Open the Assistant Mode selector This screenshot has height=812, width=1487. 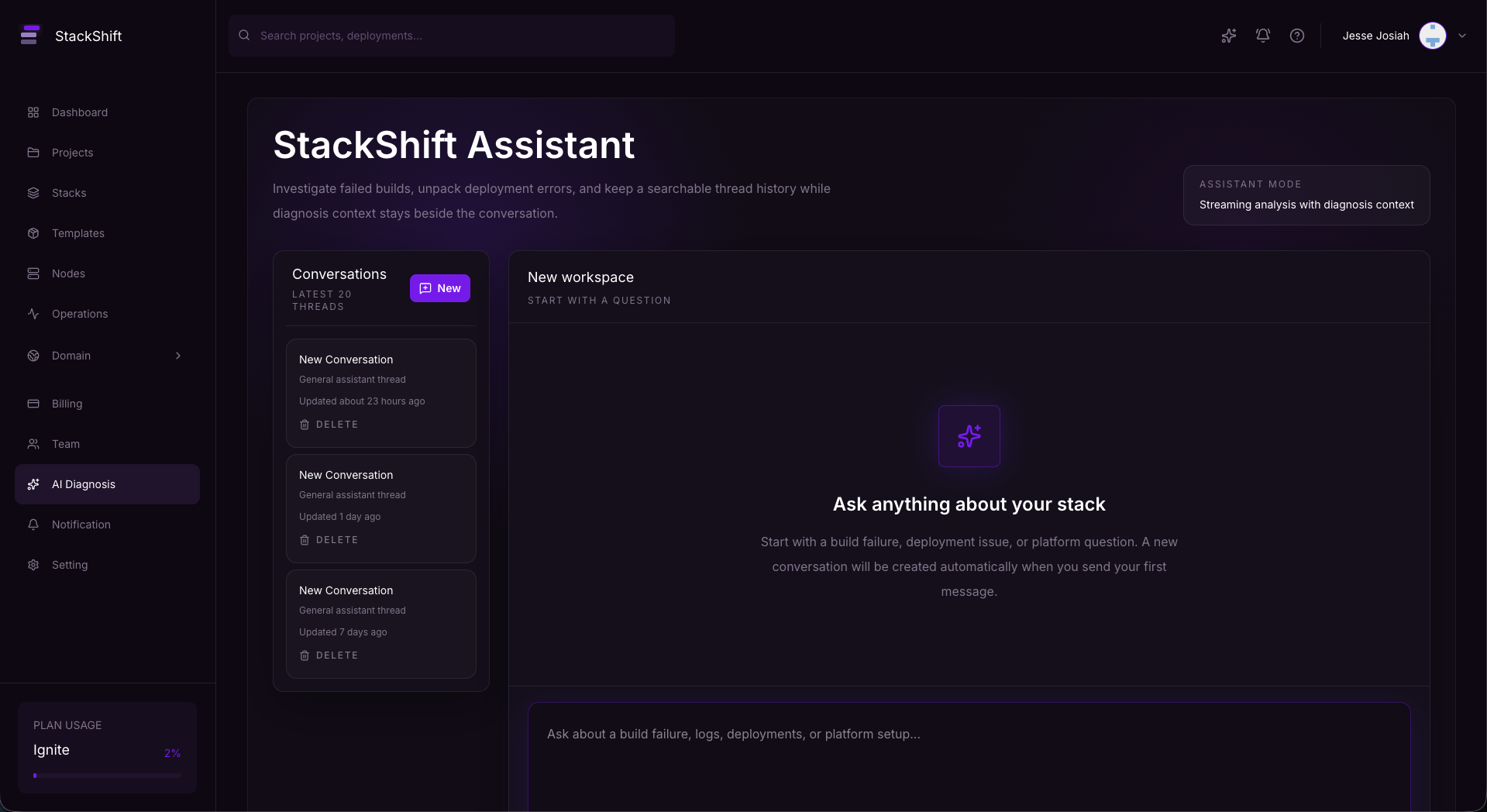[x=1306, y=194]
